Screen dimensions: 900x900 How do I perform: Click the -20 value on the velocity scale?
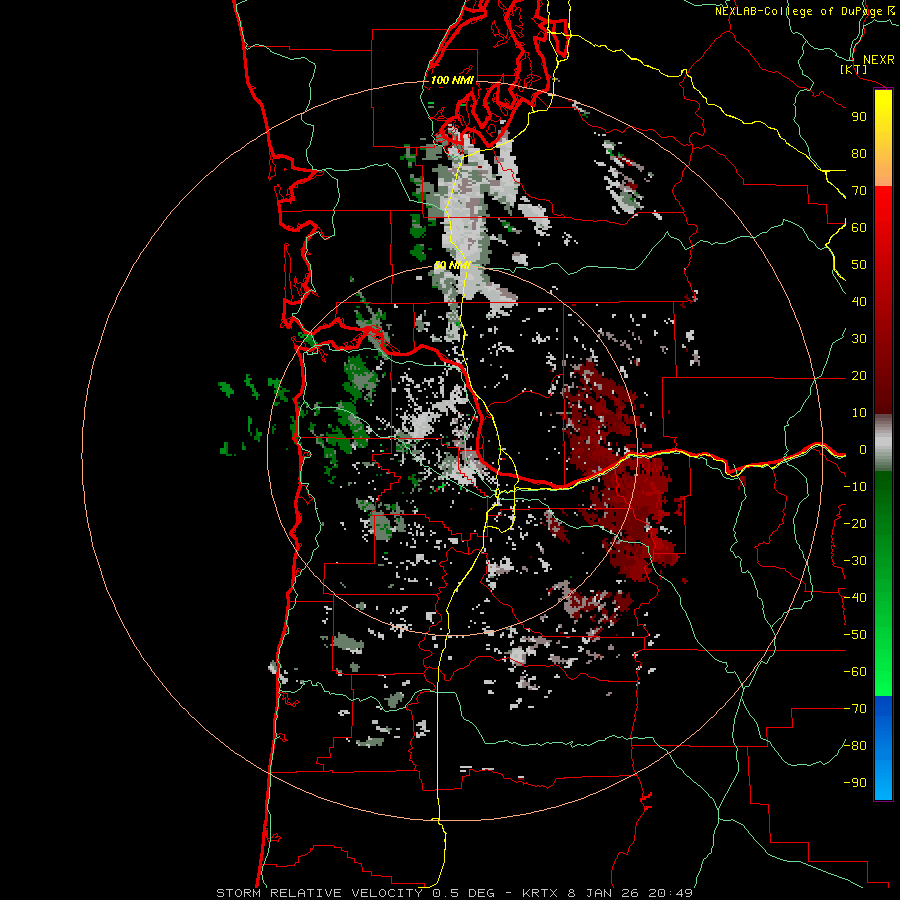click(x=855, y=524)
